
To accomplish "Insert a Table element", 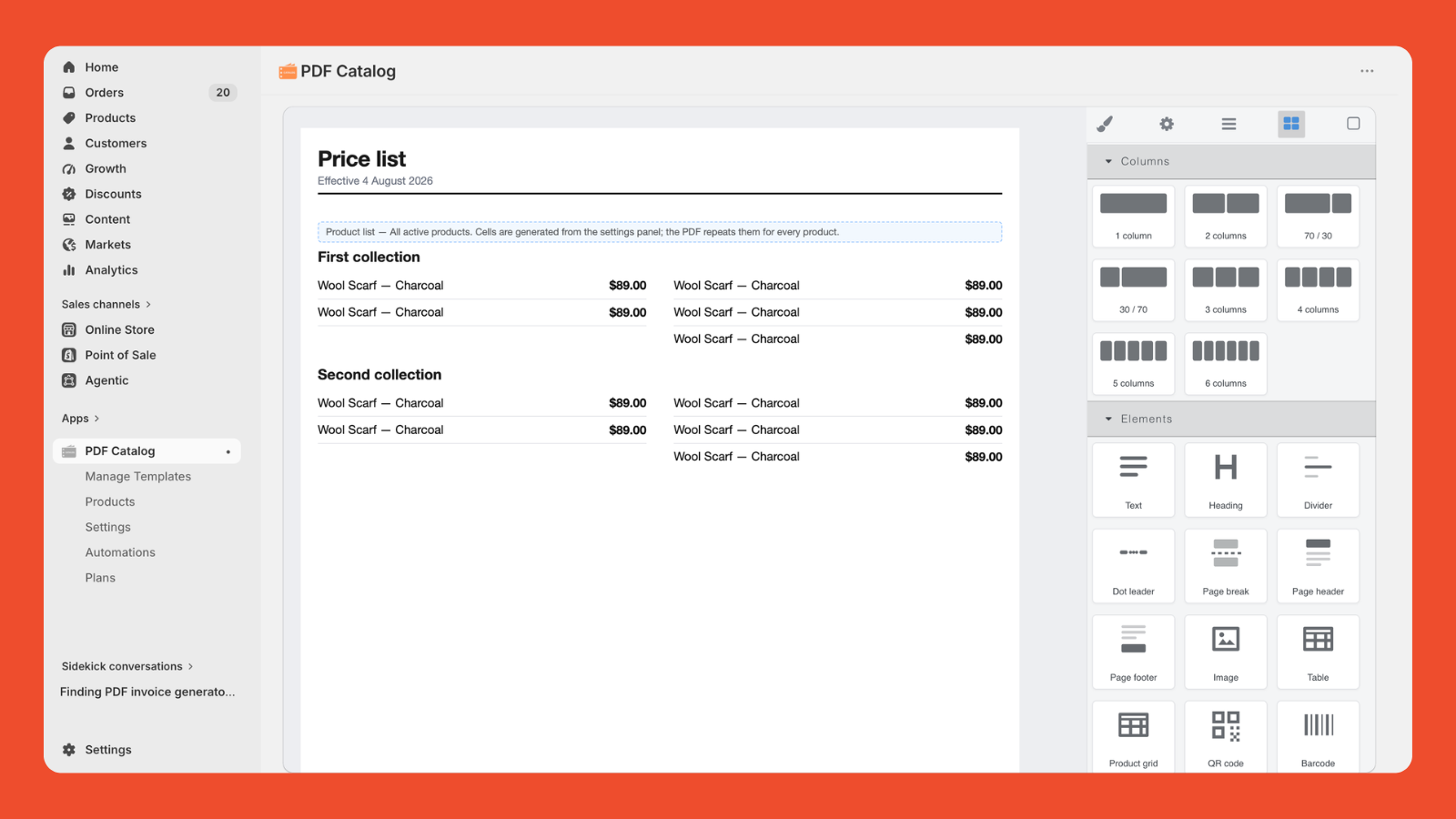I will (1318, 652).
